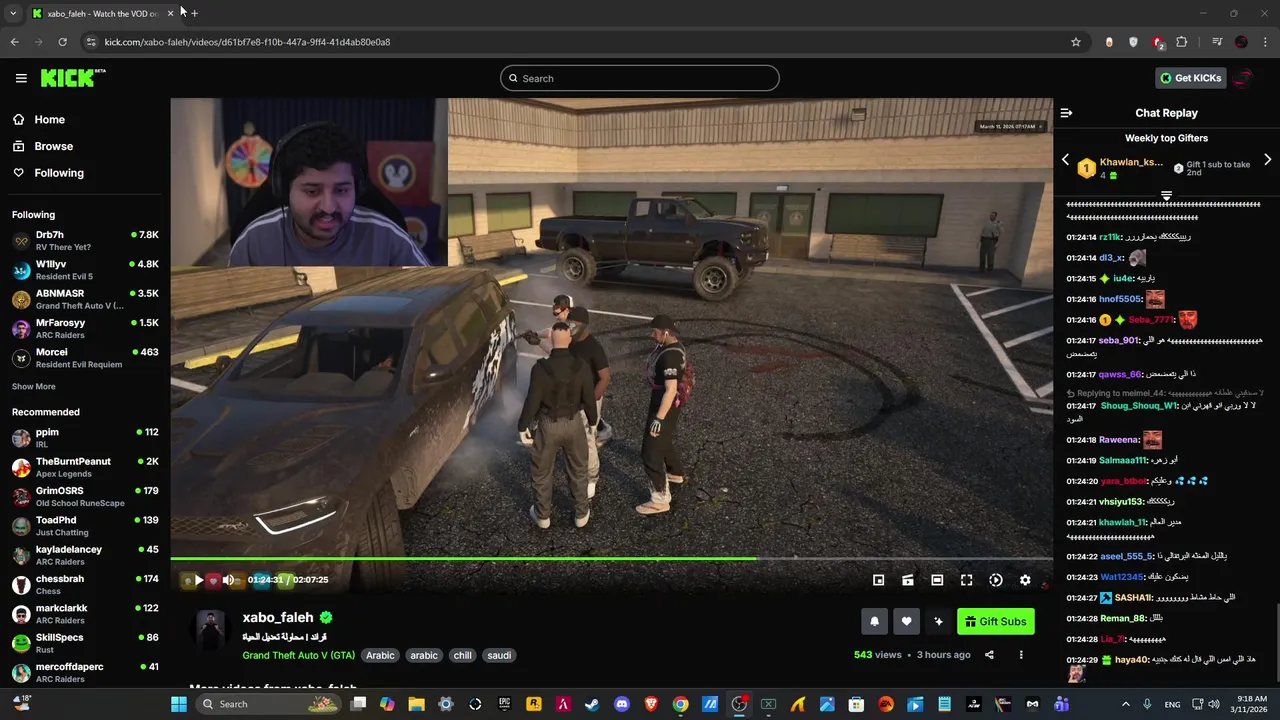Open a new browser tab
This screenshot has width=1280, height=720.
coord(194,13)
